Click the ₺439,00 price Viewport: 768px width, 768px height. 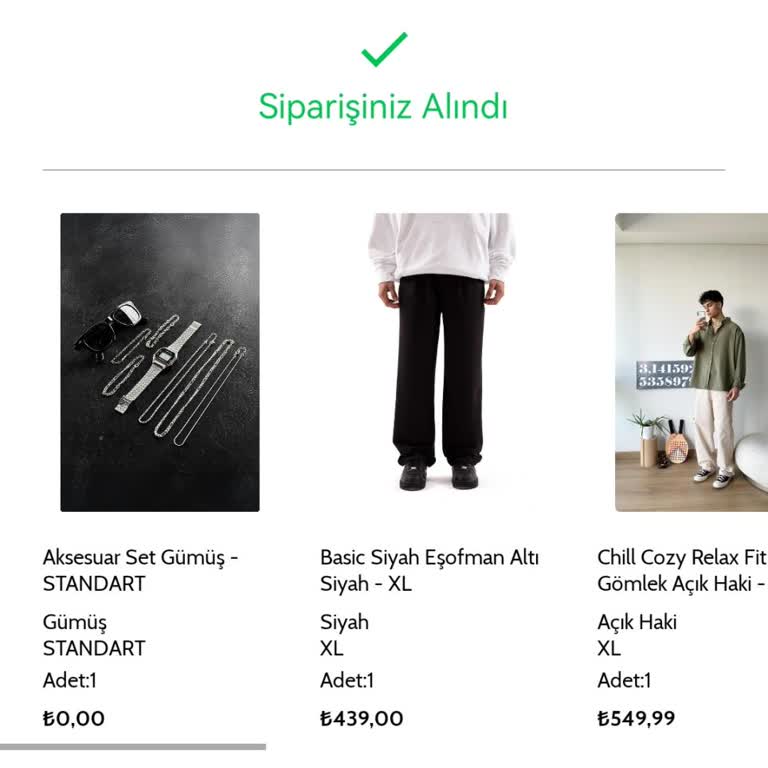tap(362, 718)
